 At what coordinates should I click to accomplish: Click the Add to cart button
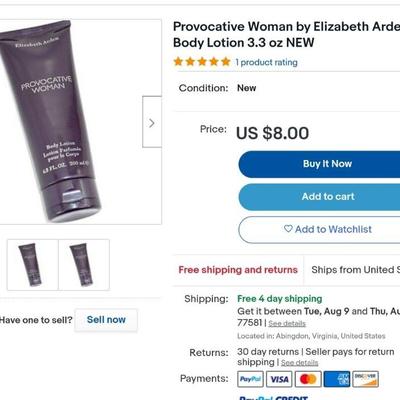[319, 197]
